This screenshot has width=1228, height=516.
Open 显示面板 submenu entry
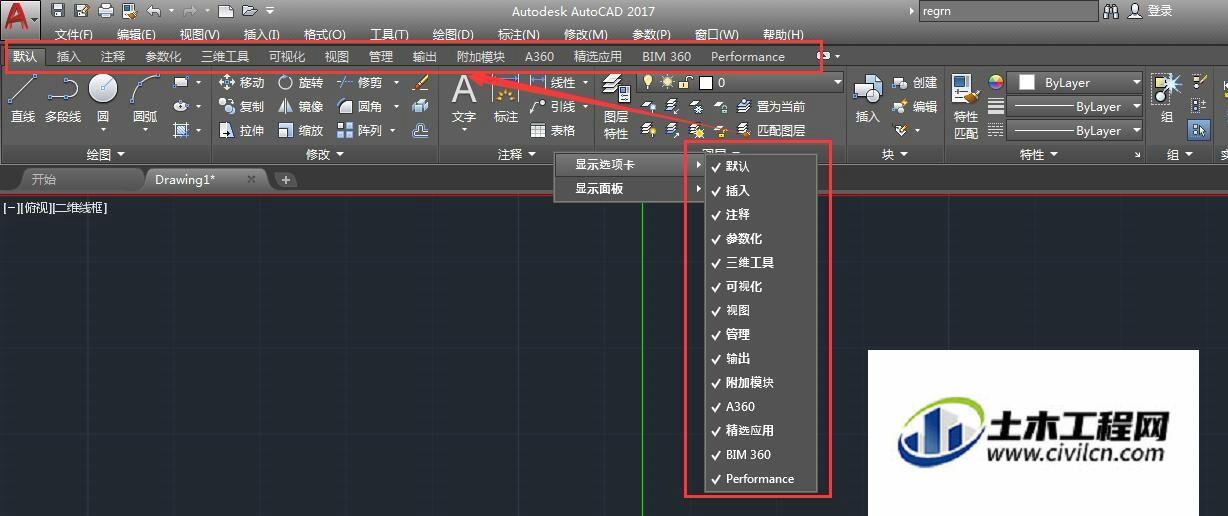[x=629, y=188]
